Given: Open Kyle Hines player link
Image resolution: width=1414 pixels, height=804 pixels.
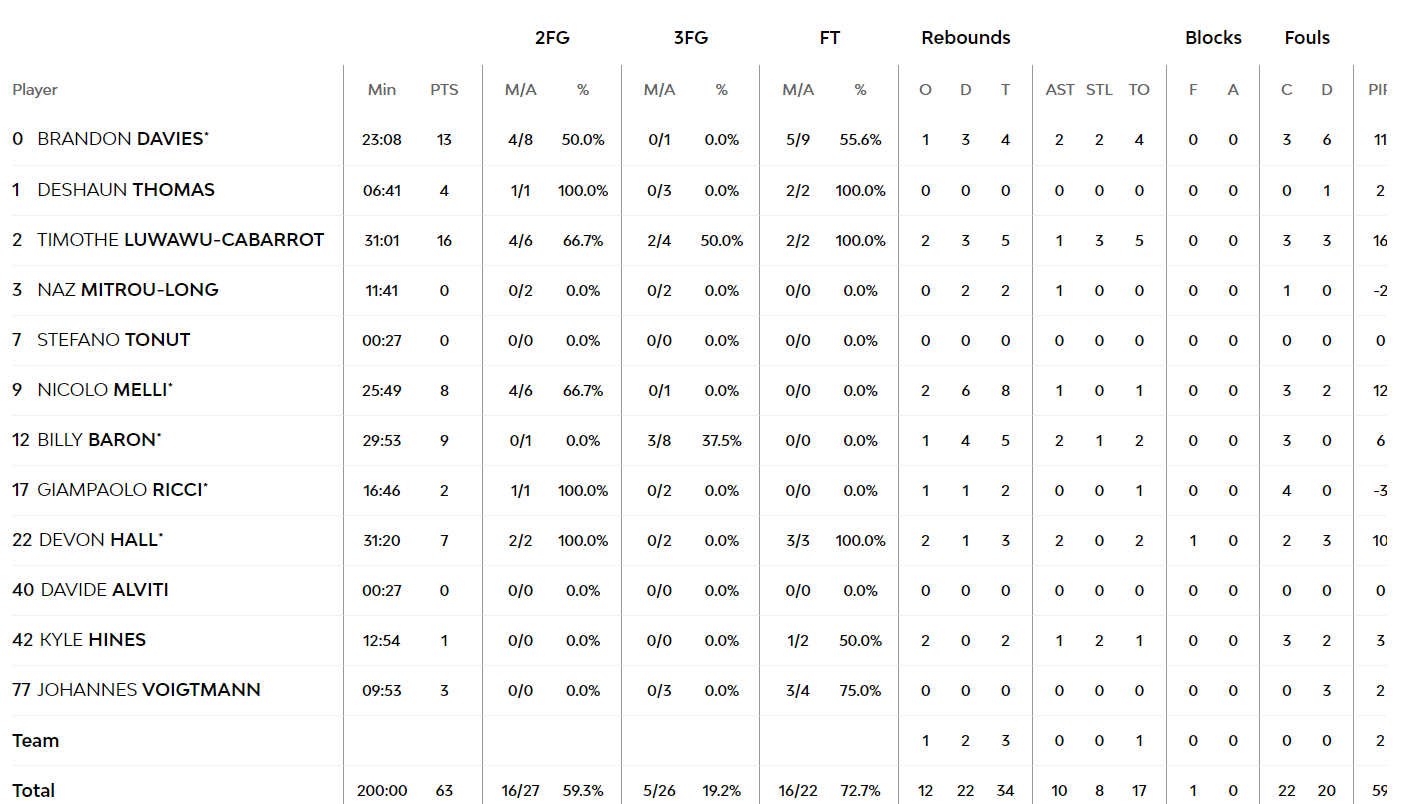Looking at the screenshot, I should pos(92,639).
